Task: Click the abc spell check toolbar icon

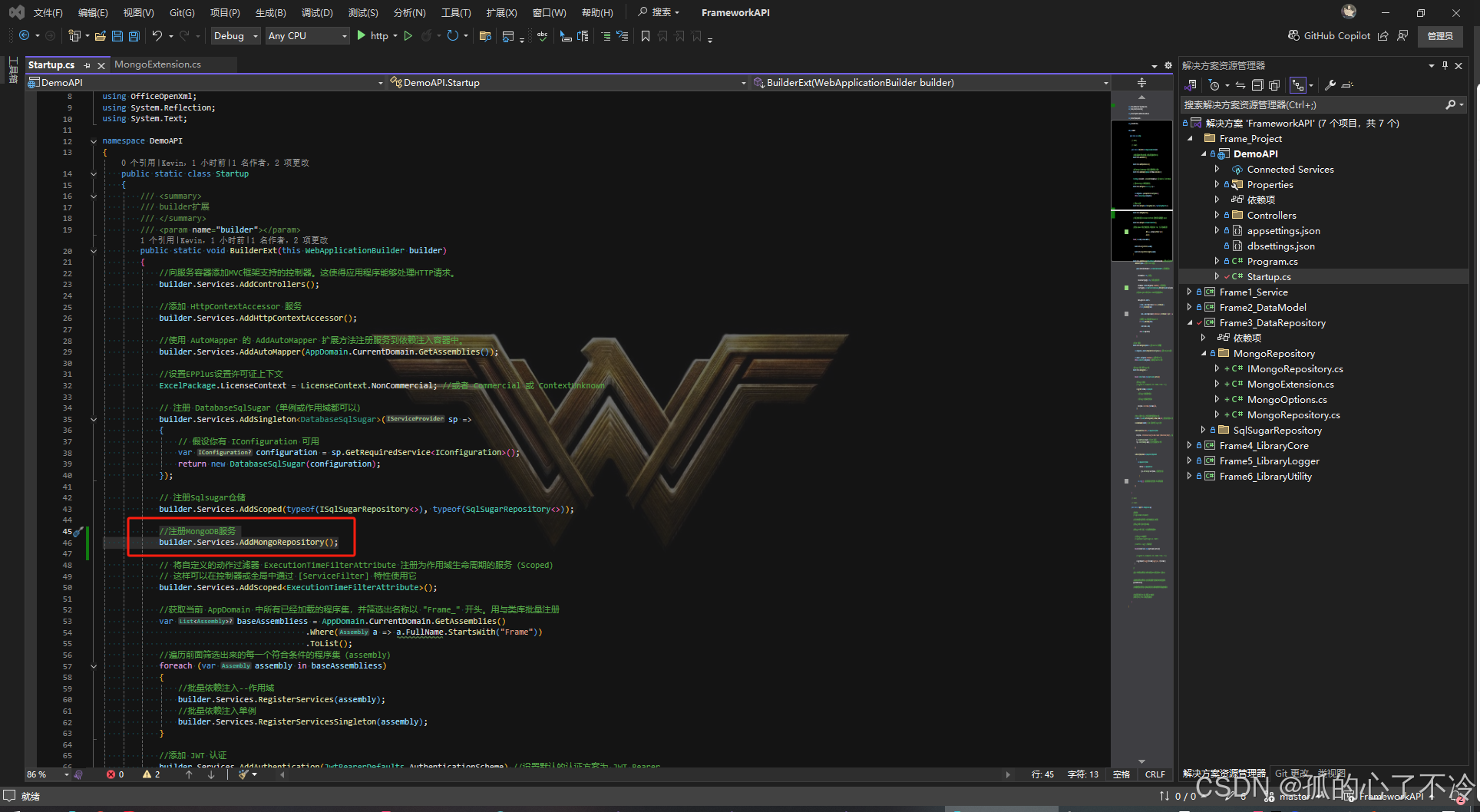Action: [x=543, y=35]
